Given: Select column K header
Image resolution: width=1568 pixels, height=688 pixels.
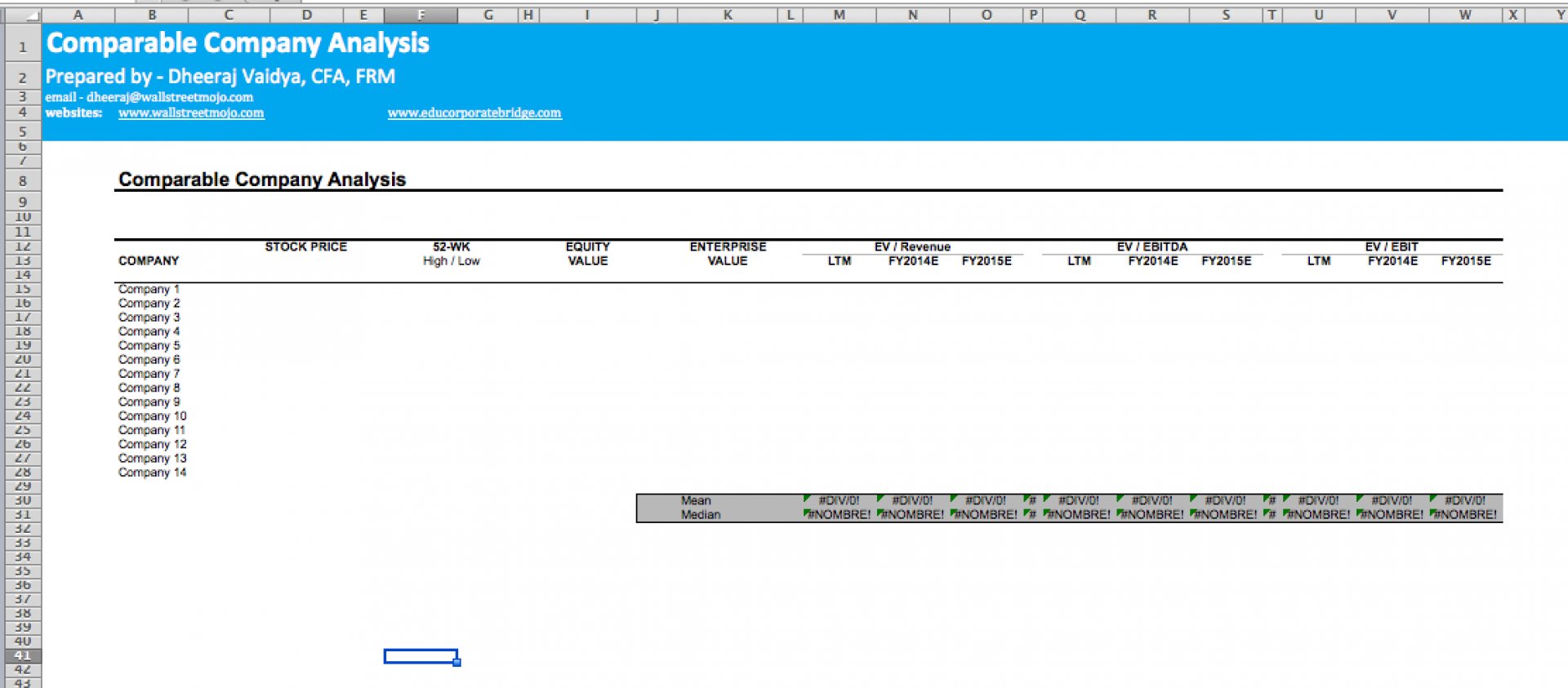Looking at the screenshot, I should pyautogui.click(x=727, y=15).
